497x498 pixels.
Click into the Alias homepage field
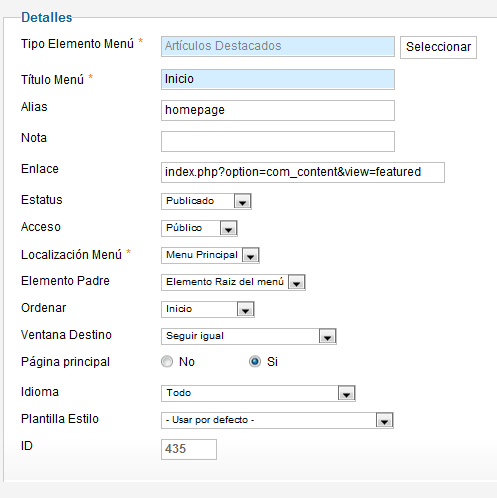point(278,110)
